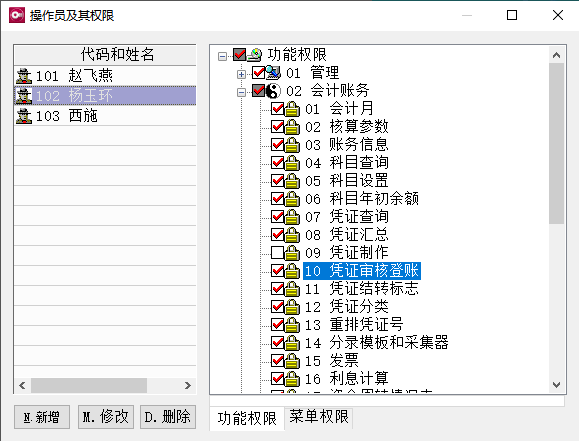
Task: Uncheck the 13 重排凭证号 checkbox
Action: click(277, 325)
